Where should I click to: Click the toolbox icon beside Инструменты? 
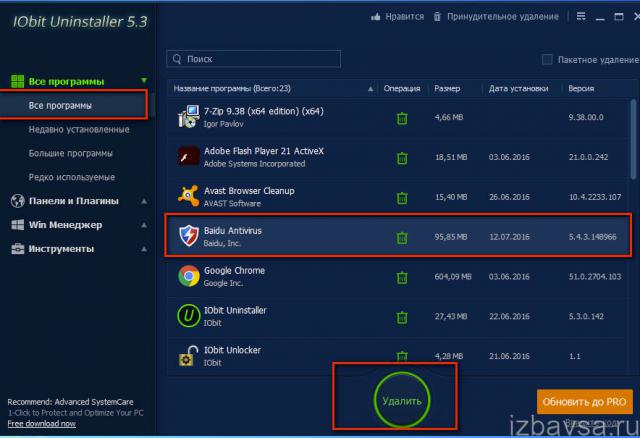pos(18,249)
